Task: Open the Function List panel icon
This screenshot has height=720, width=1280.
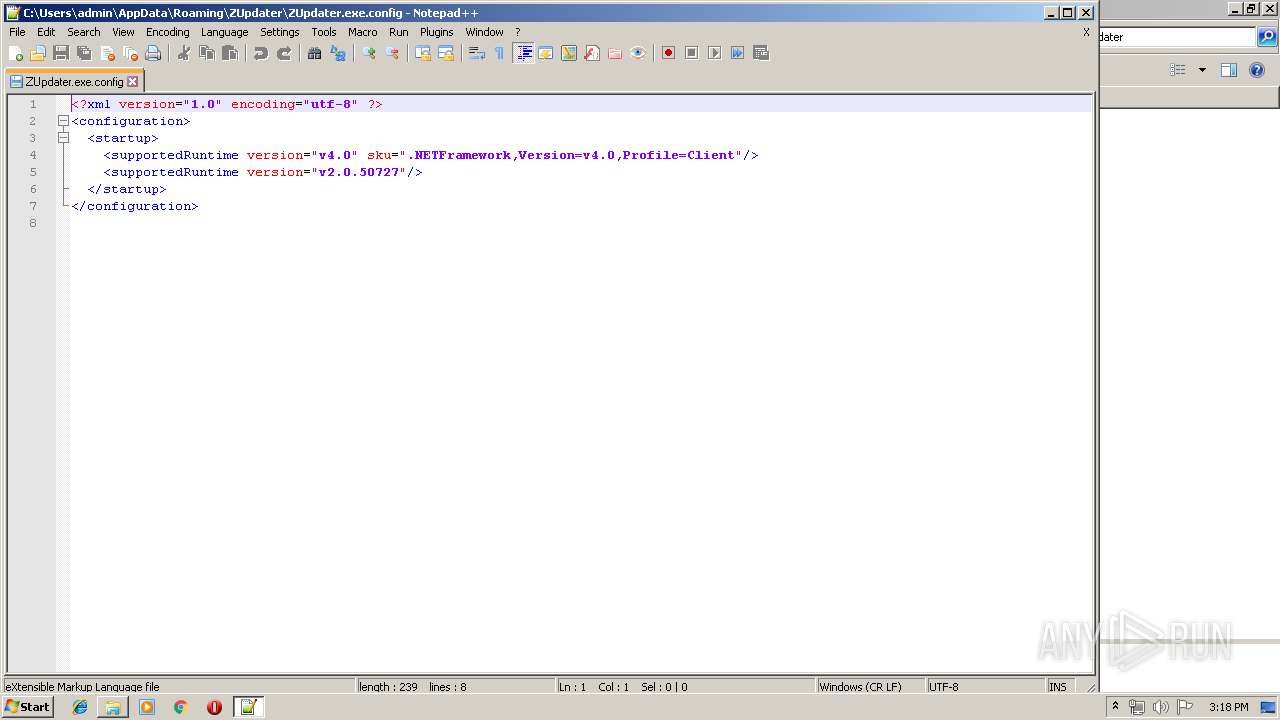Action: [592, 53]
